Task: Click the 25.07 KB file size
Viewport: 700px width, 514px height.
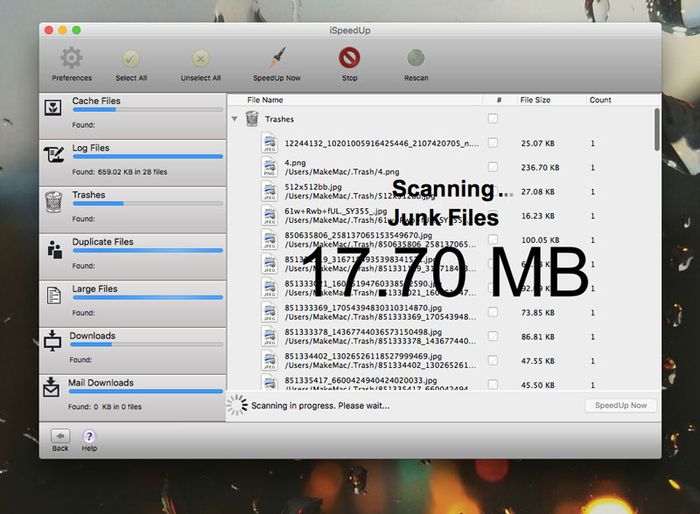Action: 538,143
